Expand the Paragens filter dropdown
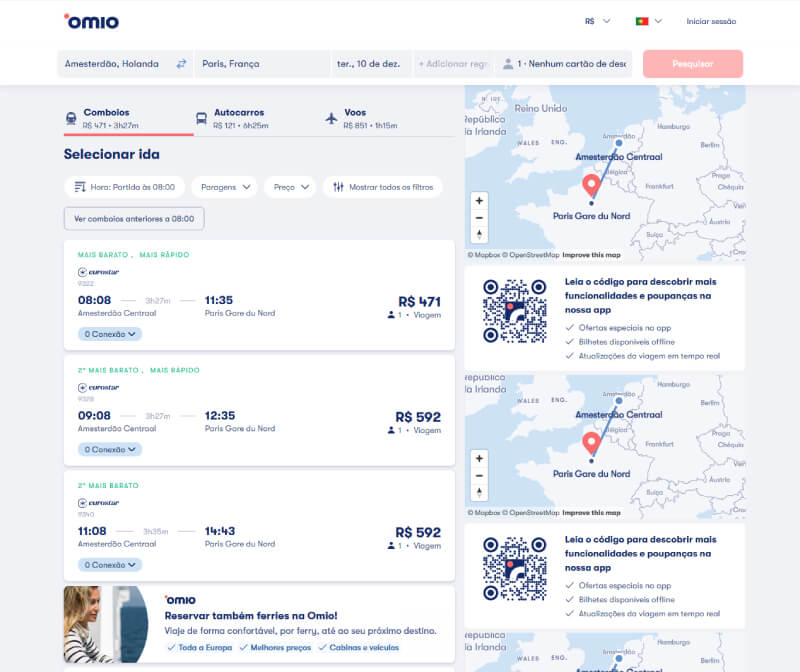The image size is (800, 672). [225, 187]
